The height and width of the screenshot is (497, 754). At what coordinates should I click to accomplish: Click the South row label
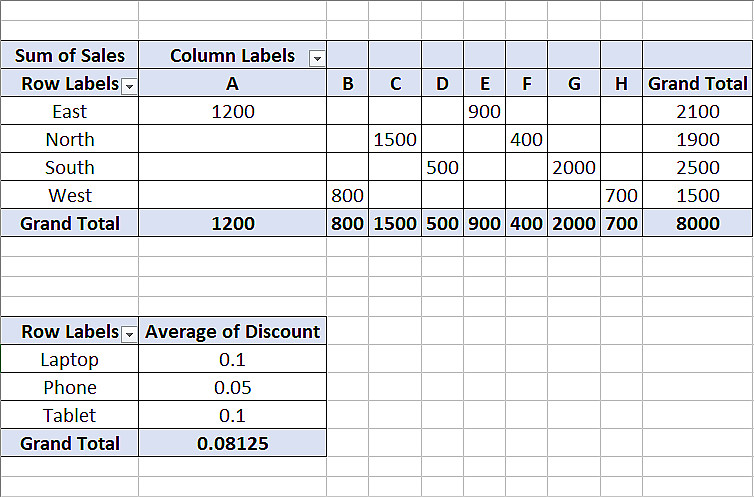(x=70, y=168)
